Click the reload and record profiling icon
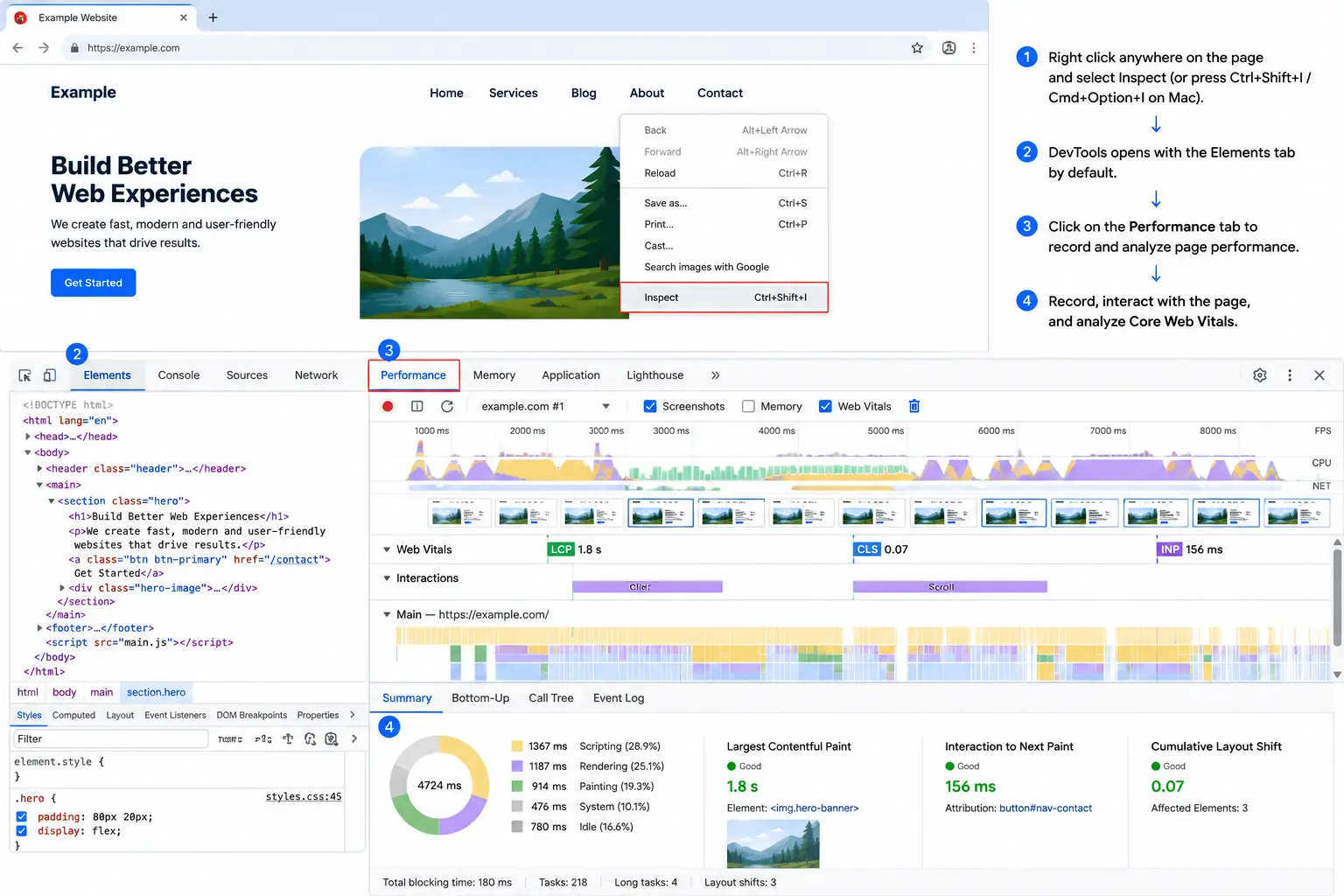Screen dimensions: 1344x896 pos(447,406)
